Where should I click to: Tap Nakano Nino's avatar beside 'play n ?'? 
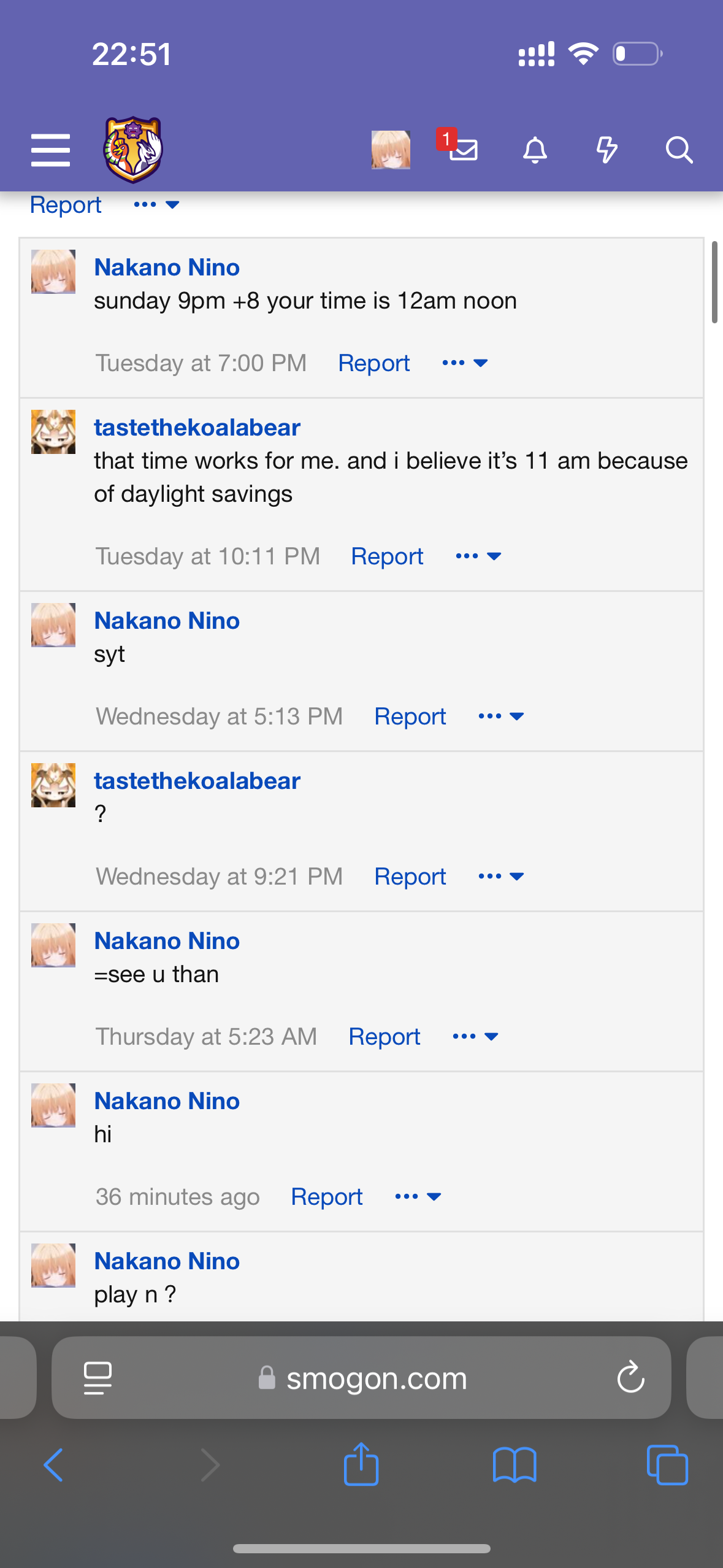point(53,1265)
